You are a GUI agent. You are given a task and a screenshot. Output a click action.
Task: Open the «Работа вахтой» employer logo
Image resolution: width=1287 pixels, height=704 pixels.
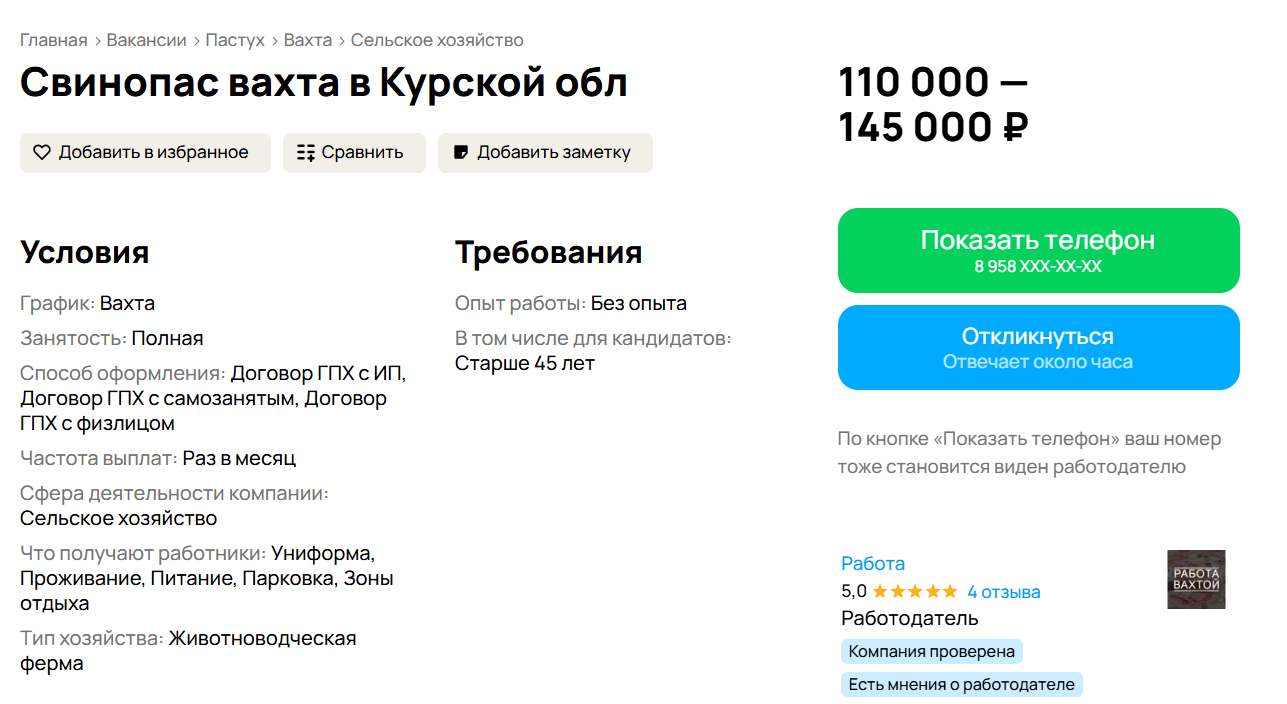click(x=1196, y=579)
